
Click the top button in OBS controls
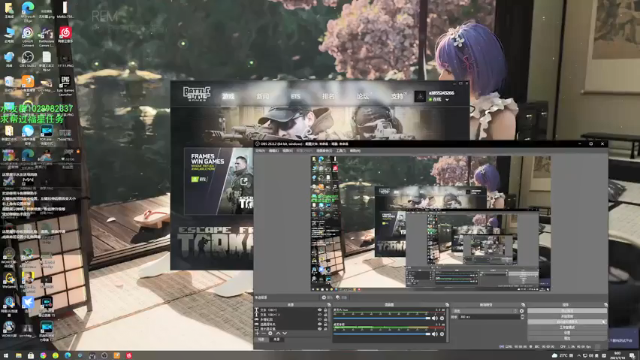click(x=567, y=311)
